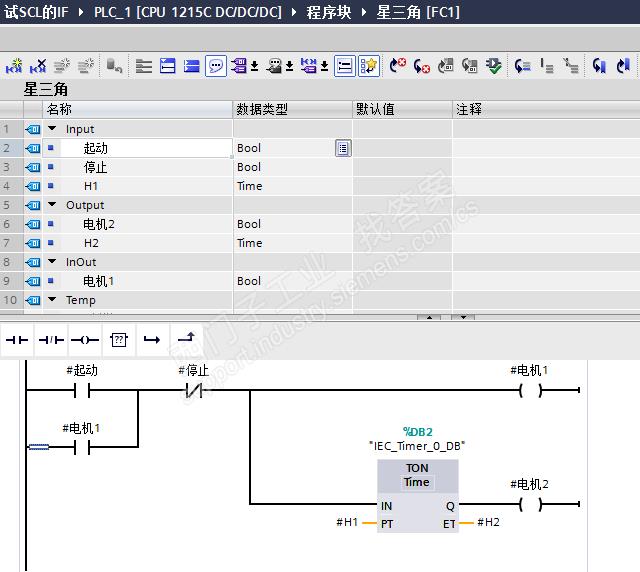Click row 1 interface icon for Input

33,129
